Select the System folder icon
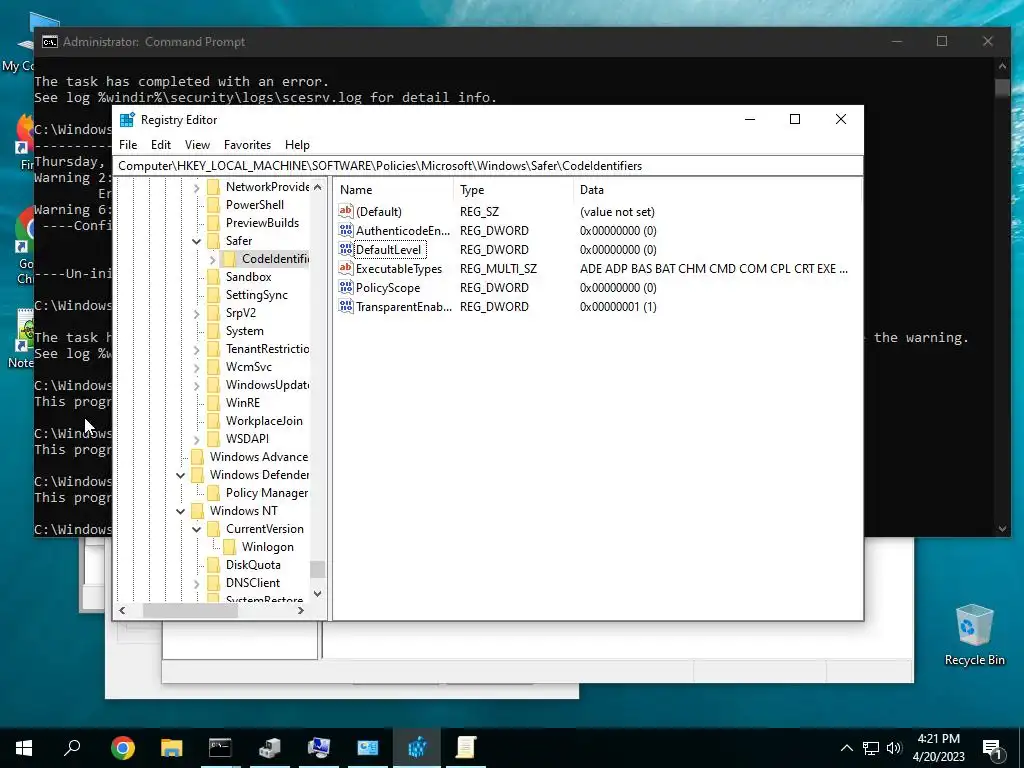 214,331
